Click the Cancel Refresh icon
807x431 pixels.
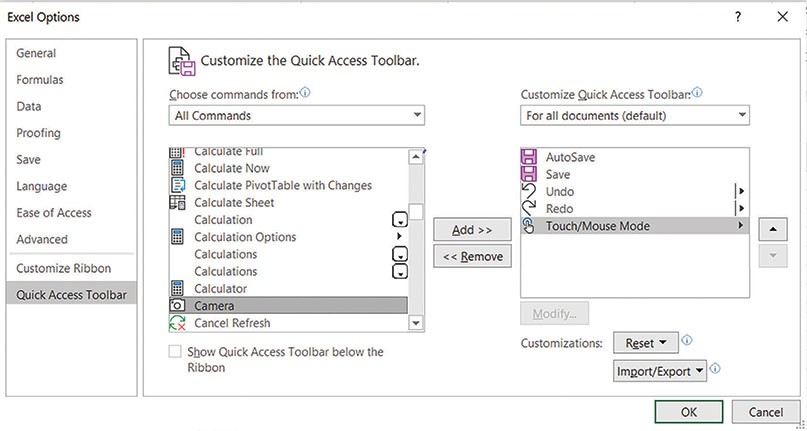point(178,323)
